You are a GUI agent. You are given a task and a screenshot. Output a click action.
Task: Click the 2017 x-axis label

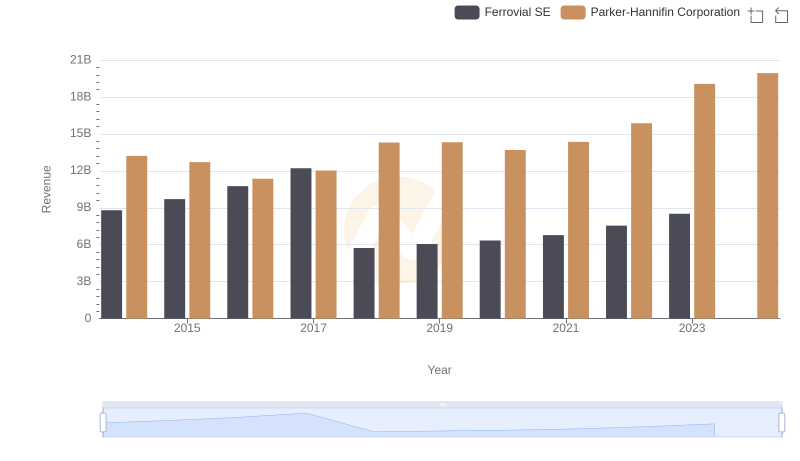click(313, 328)
